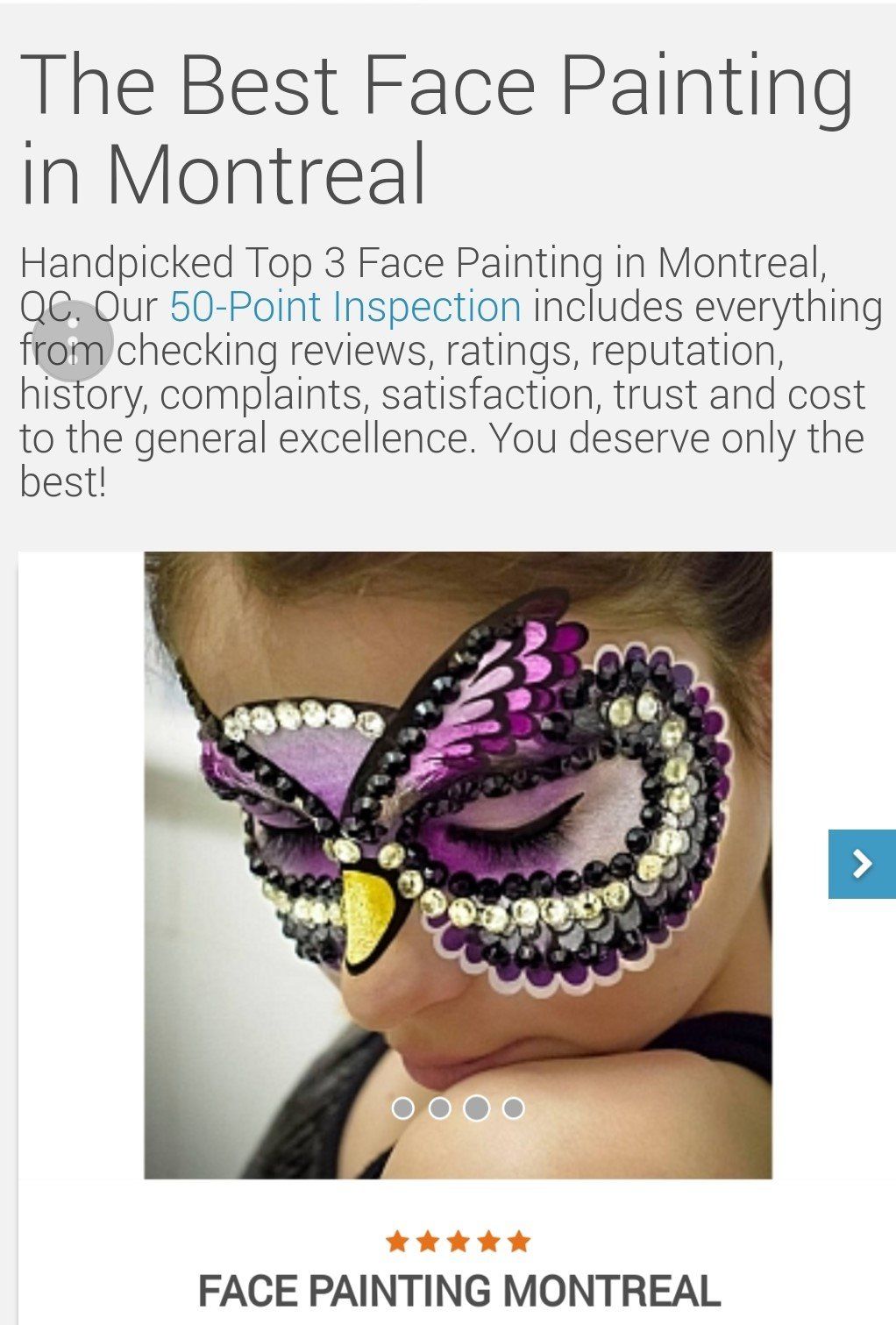Click the word 'best!' ending the description
The image size is (896, 1325).
63,481
